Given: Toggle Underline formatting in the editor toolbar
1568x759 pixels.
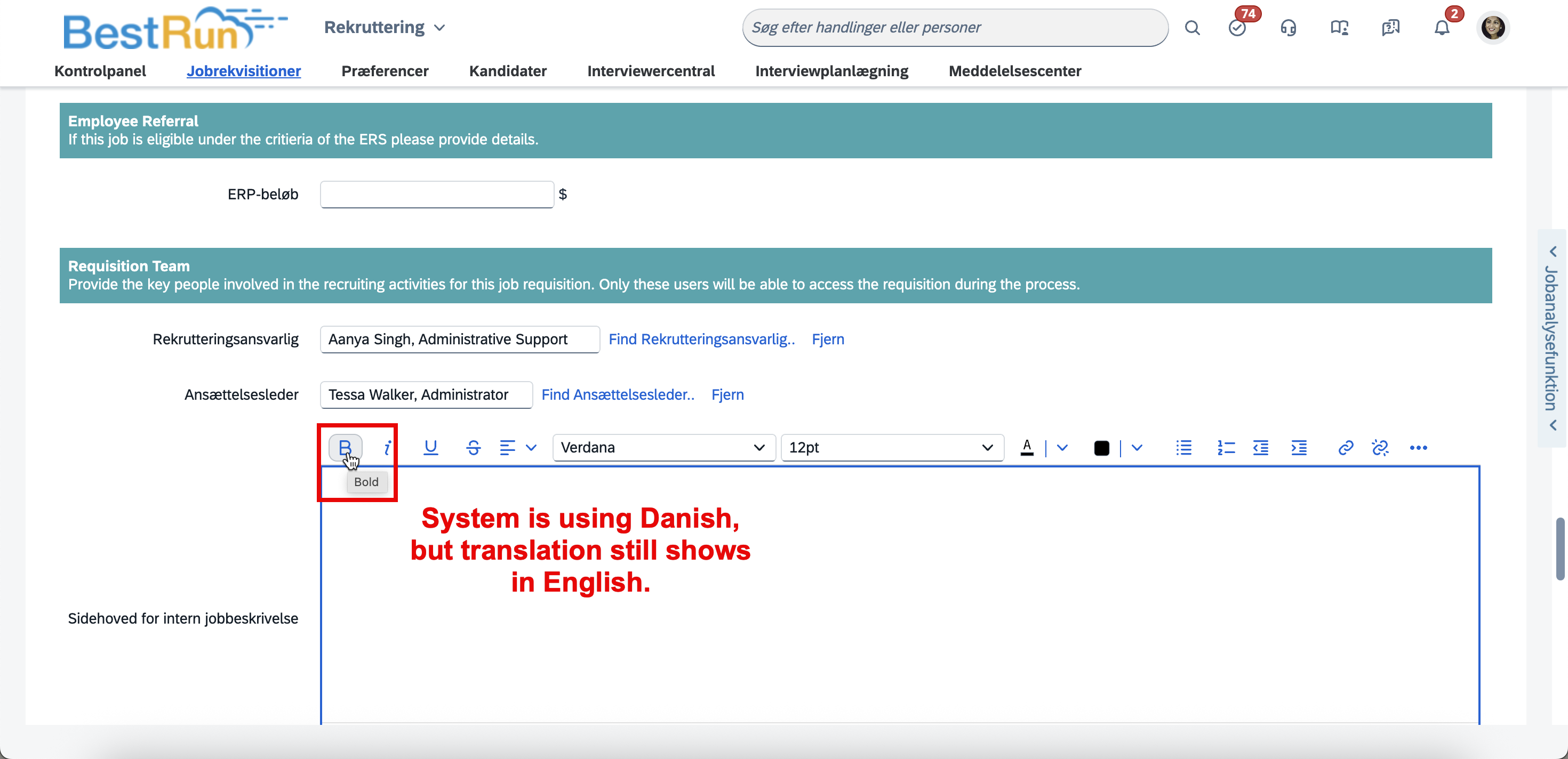Looking at the screenshot, I should (430, 448).
